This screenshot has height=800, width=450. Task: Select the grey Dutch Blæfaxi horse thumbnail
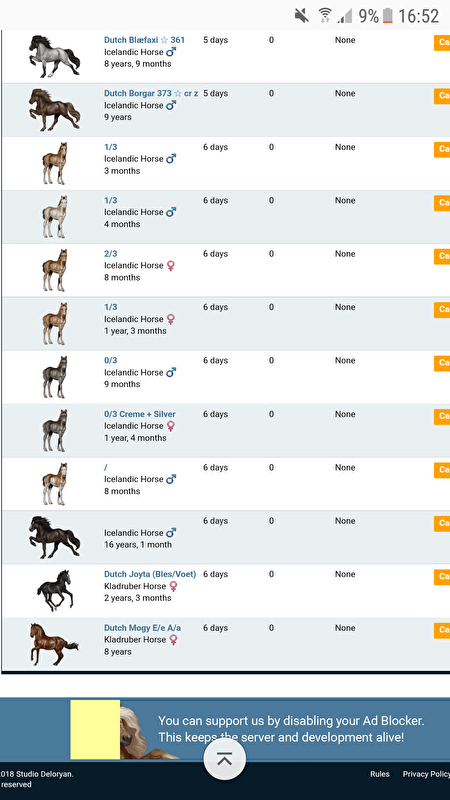[x=54, y=56]
